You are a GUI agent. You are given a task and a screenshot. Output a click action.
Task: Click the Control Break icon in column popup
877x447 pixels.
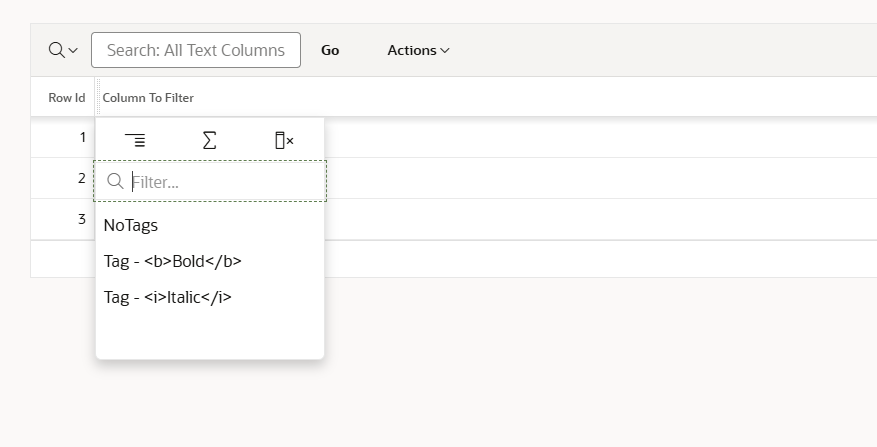[x=135, y=141]
